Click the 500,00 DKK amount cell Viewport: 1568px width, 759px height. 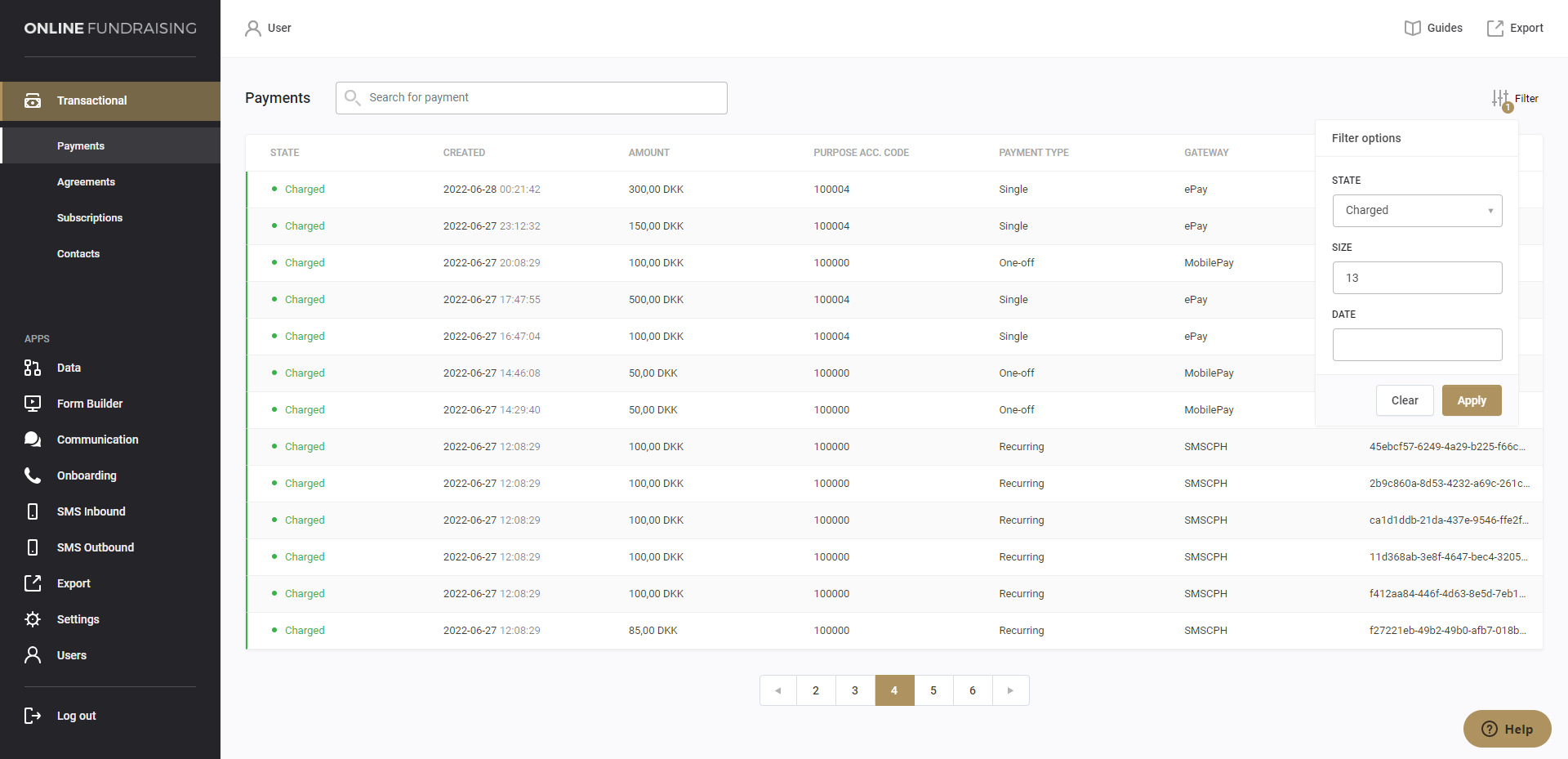[x=656, y=300]
